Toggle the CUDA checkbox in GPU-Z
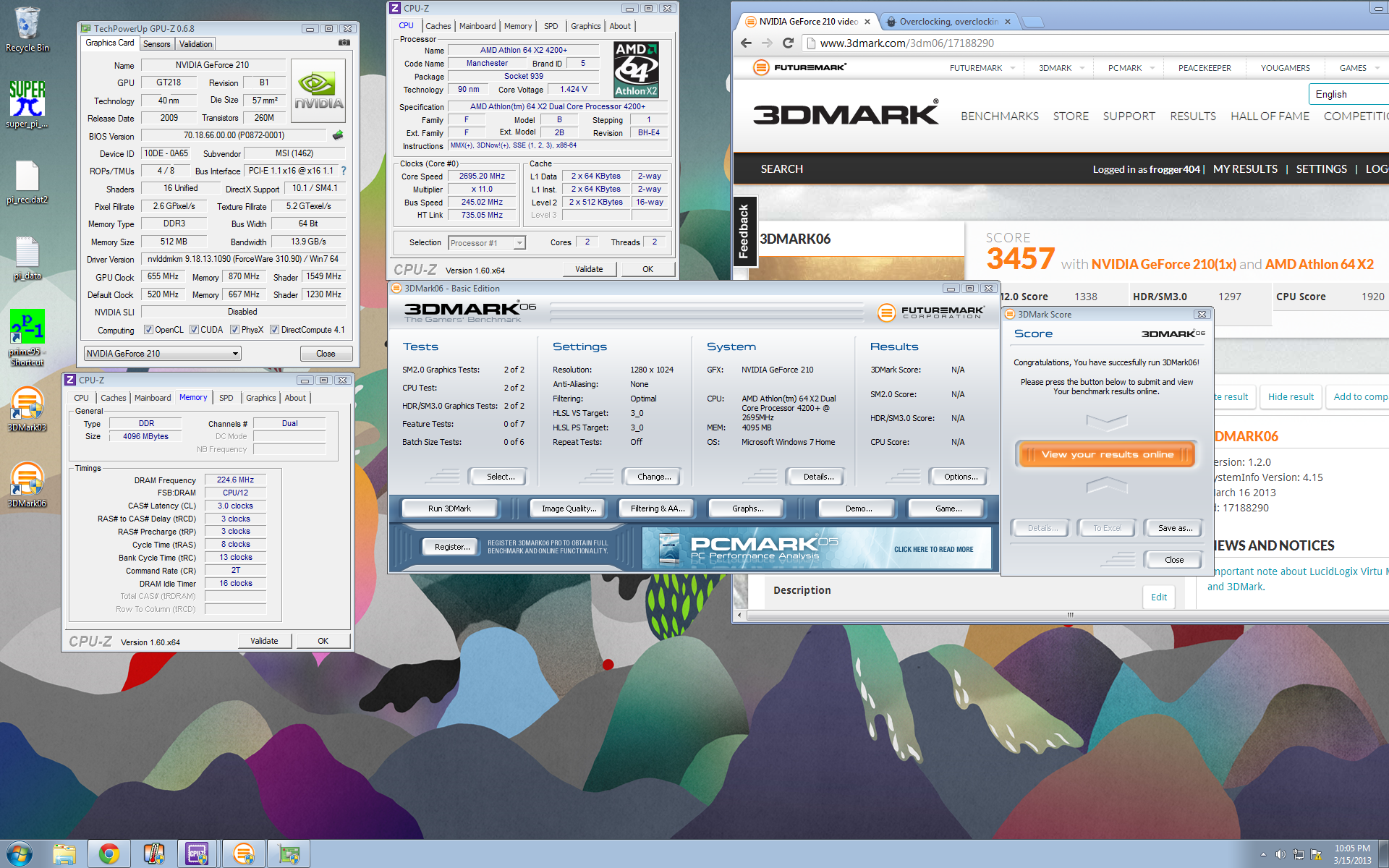This screenshot has width=1389, height=868. coord(194,330)
